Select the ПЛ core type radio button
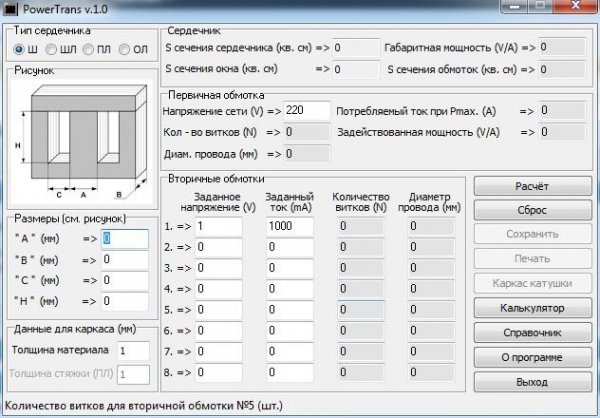 pos(88,49)
